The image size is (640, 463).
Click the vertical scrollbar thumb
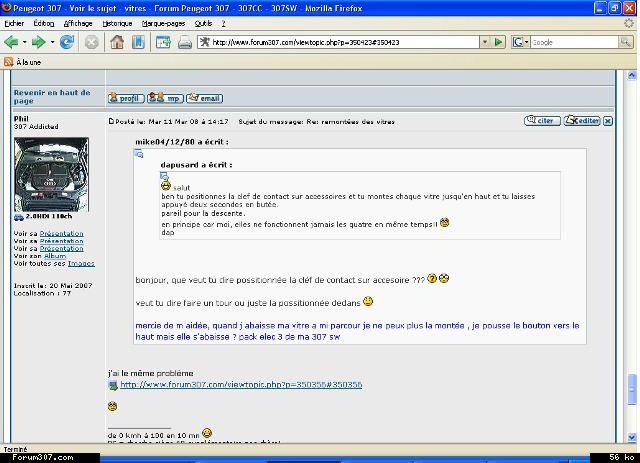coord(632,390)
